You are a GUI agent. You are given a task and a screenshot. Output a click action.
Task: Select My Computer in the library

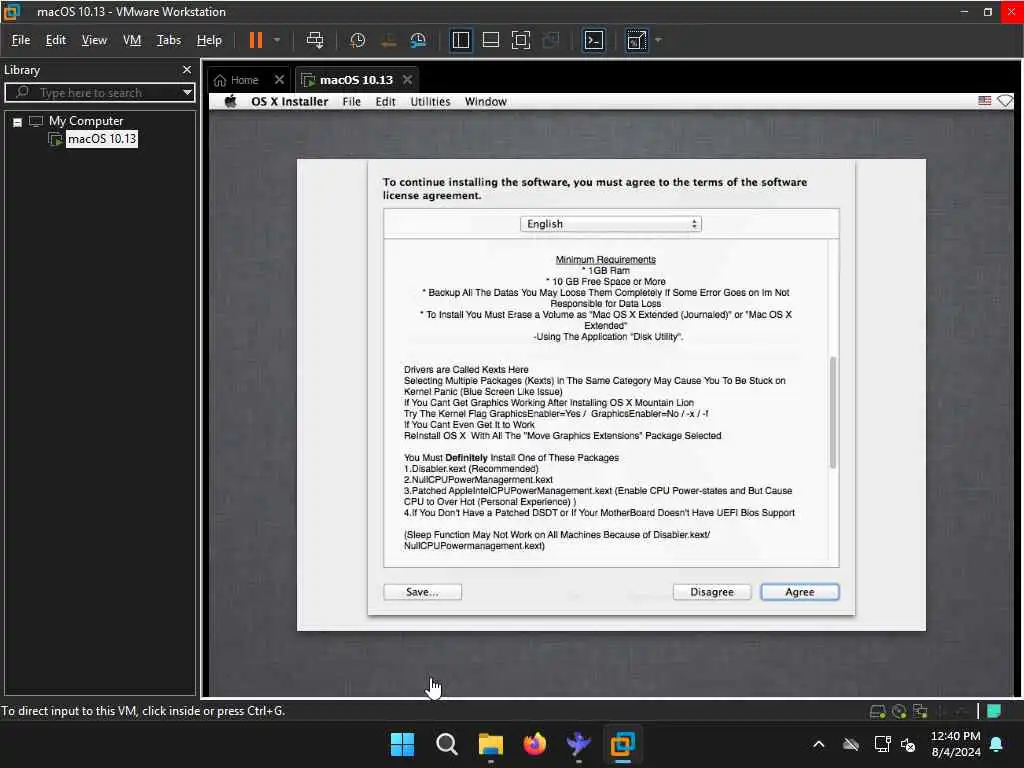(x=86, y=121)
